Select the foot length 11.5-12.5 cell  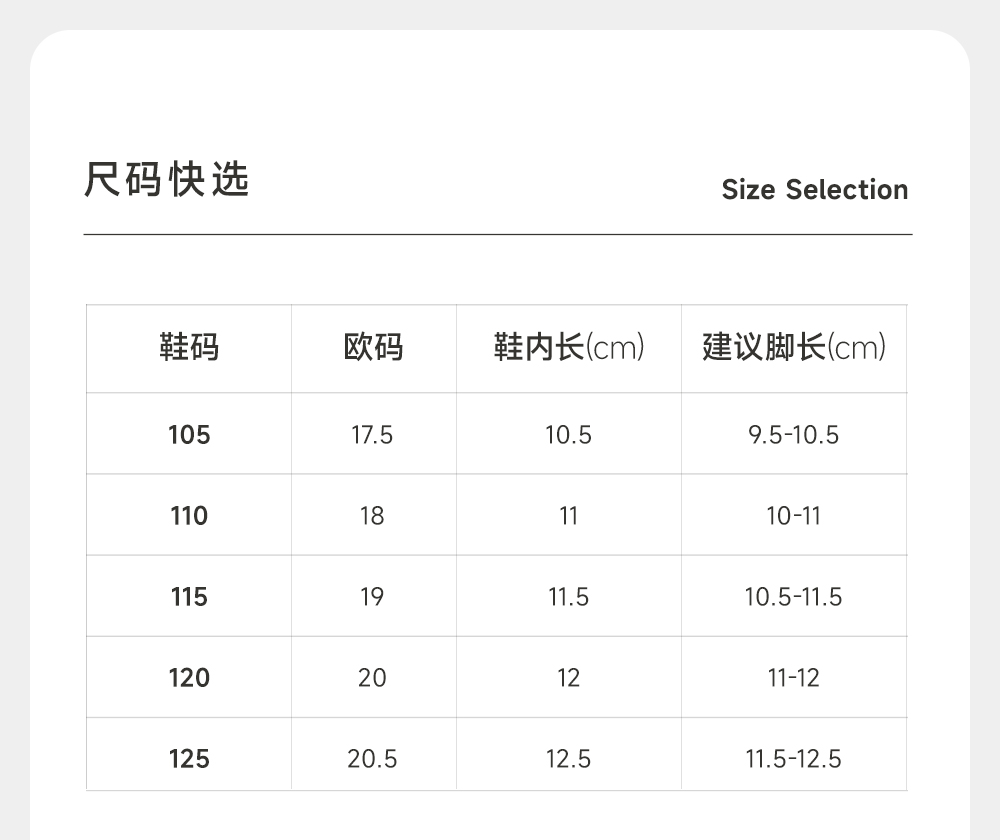[x=794, y=759]
